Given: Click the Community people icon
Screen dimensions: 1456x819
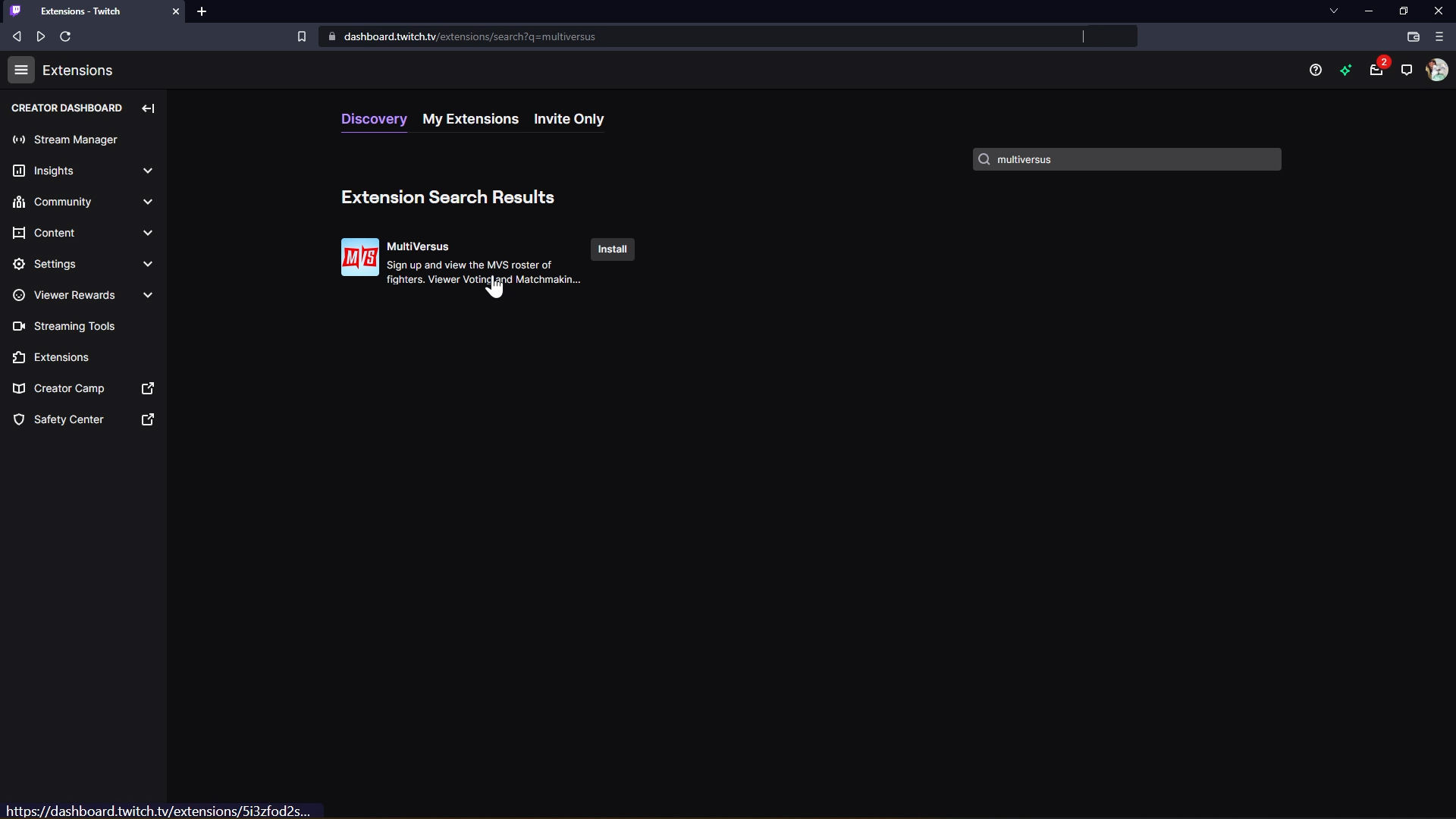Looking at the screenshot, I should (x=19, y=202).
